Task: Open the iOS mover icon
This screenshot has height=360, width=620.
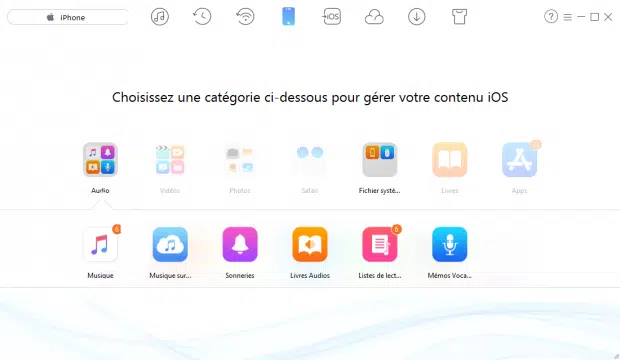Action: [331, 17]
